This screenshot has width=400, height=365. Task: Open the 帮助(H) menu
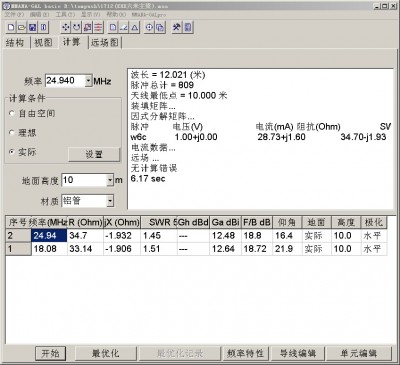pyautogui.click(x=116, y=15)
